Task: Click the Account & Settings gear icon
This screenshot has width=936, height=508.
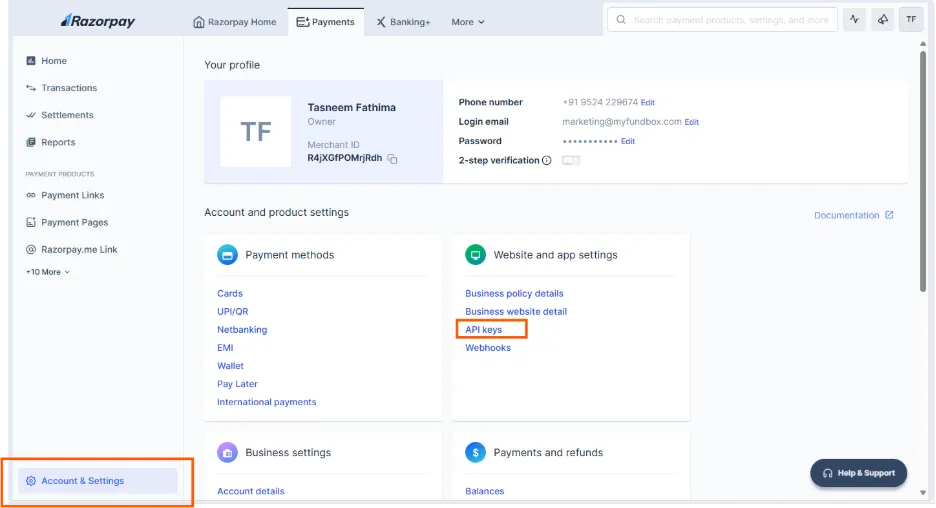Action: point(31,481)
